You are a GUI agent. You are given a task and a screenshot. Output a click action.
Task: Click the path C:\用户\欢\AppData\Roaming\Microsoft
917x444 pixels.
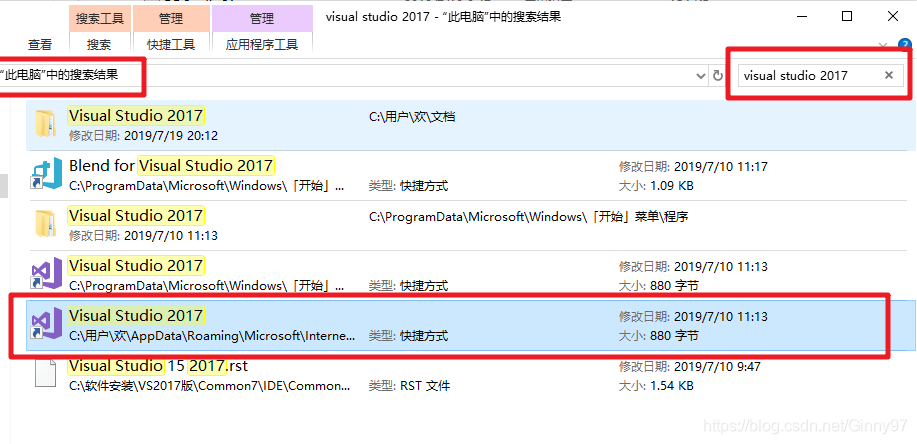pyautogui.click(x=212, y=336)
